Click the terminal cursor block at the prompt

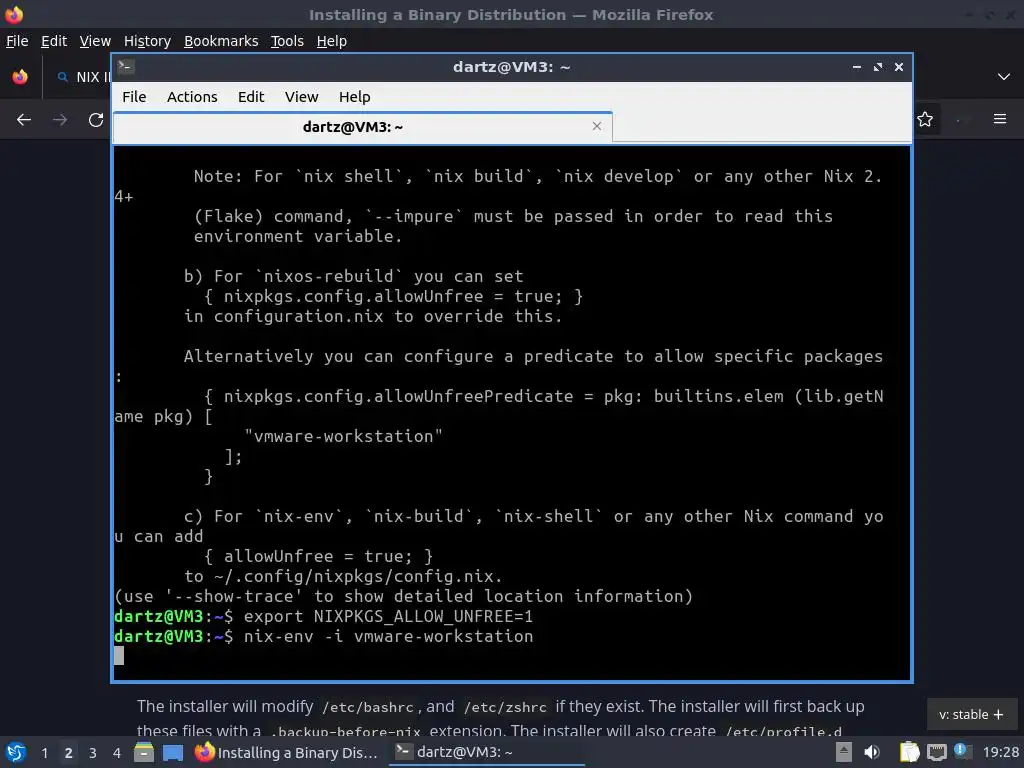point(119,656)
